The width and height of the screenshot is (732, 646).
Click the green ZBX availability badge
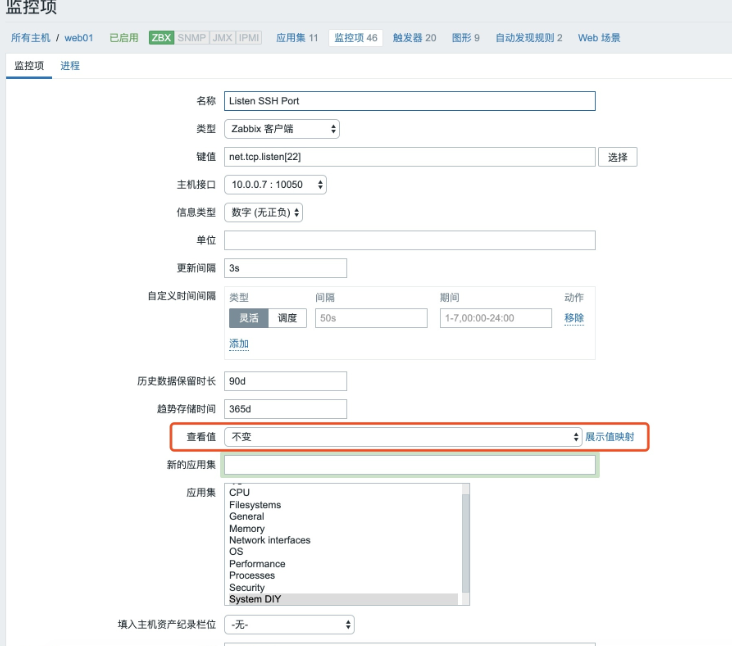(x=161, y=38)
